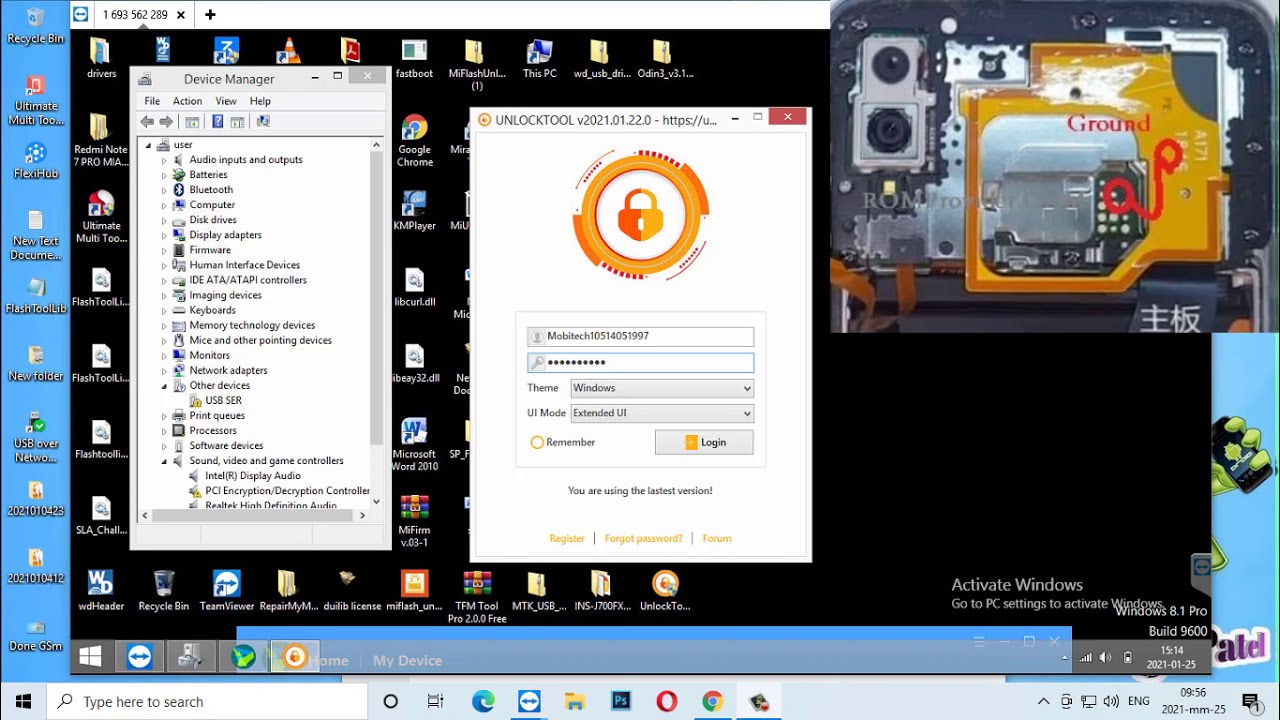Open the fastboot desktop shortcut
Image resolution: width=1280 pixels, height=720 pixels.
point(414,58)
